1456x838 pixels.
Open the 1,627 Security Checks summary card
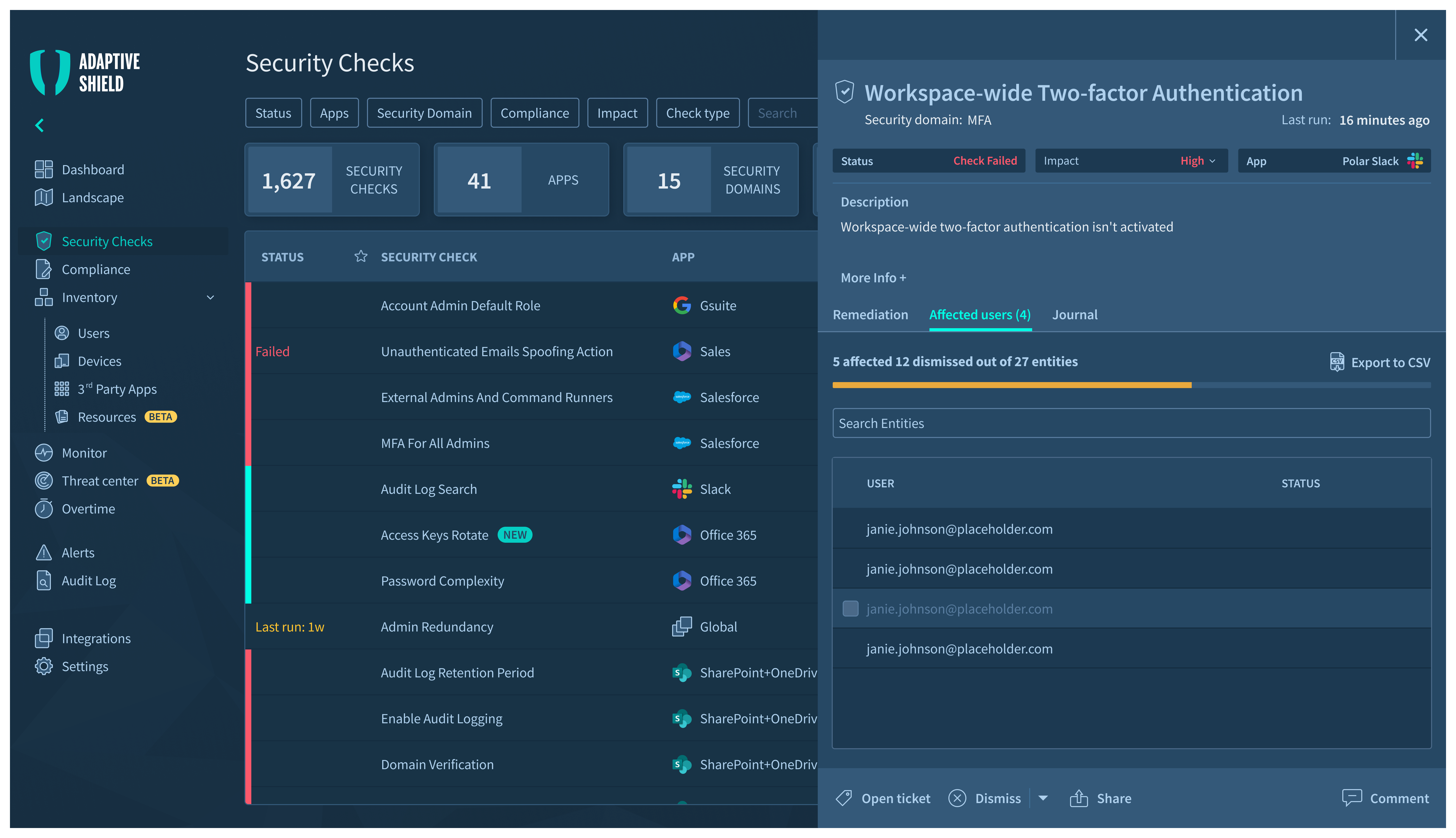tap(332, 180)
